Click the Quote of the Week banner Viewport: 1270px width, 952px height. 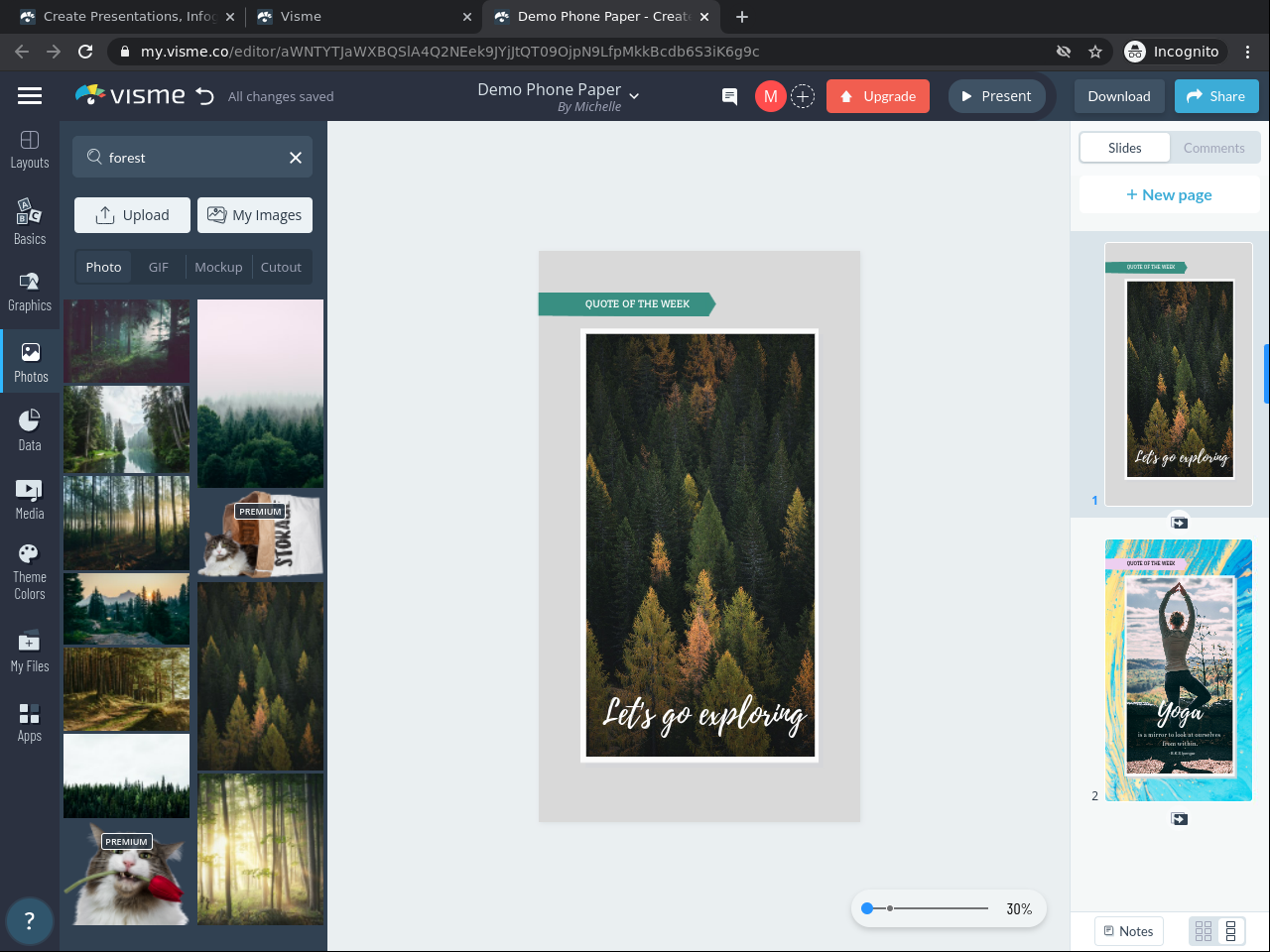(627, 303)
